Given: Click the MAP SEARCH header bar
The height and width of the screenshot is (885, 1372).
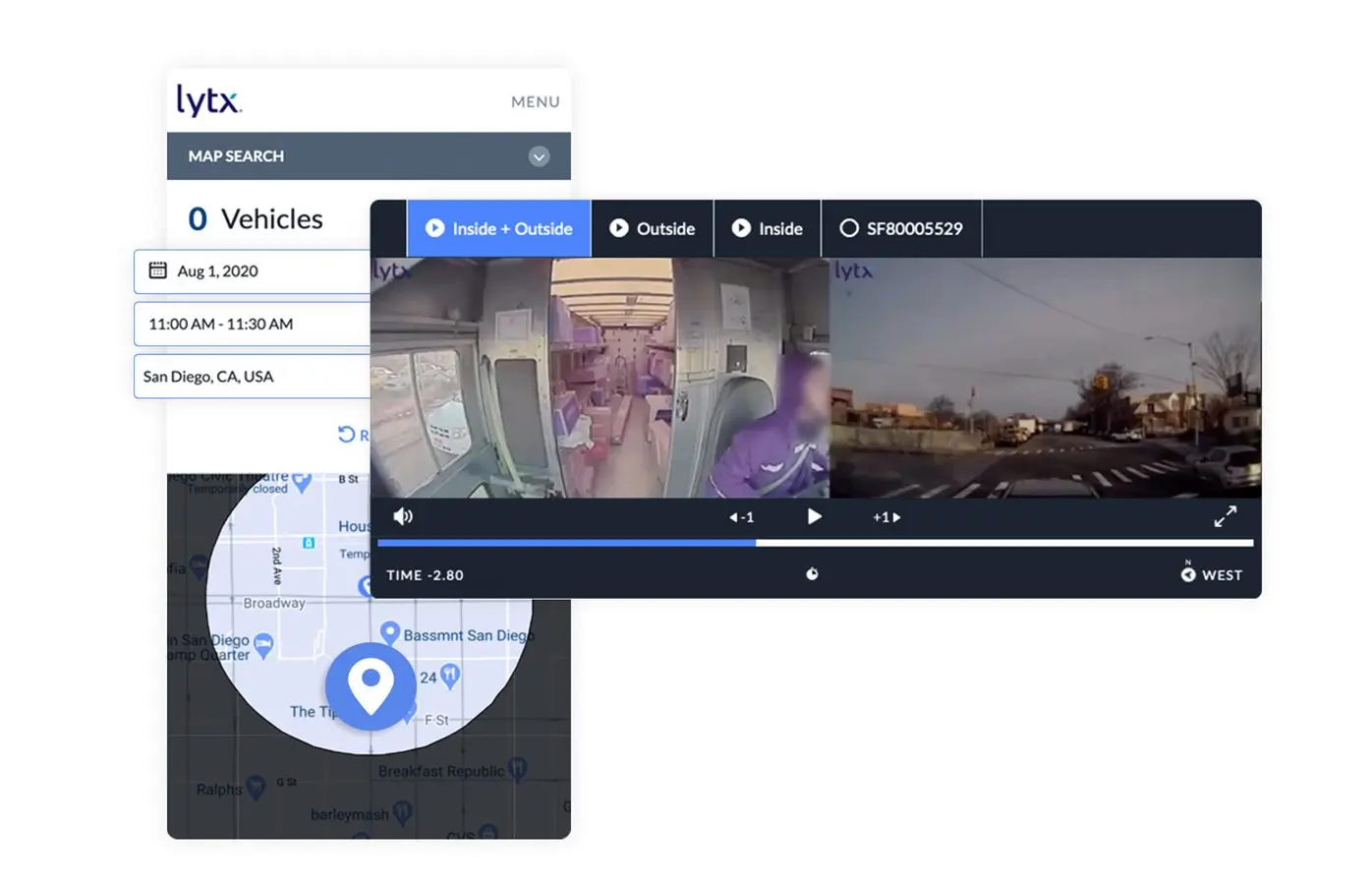Looking at the screenshot, I should 369,156.
